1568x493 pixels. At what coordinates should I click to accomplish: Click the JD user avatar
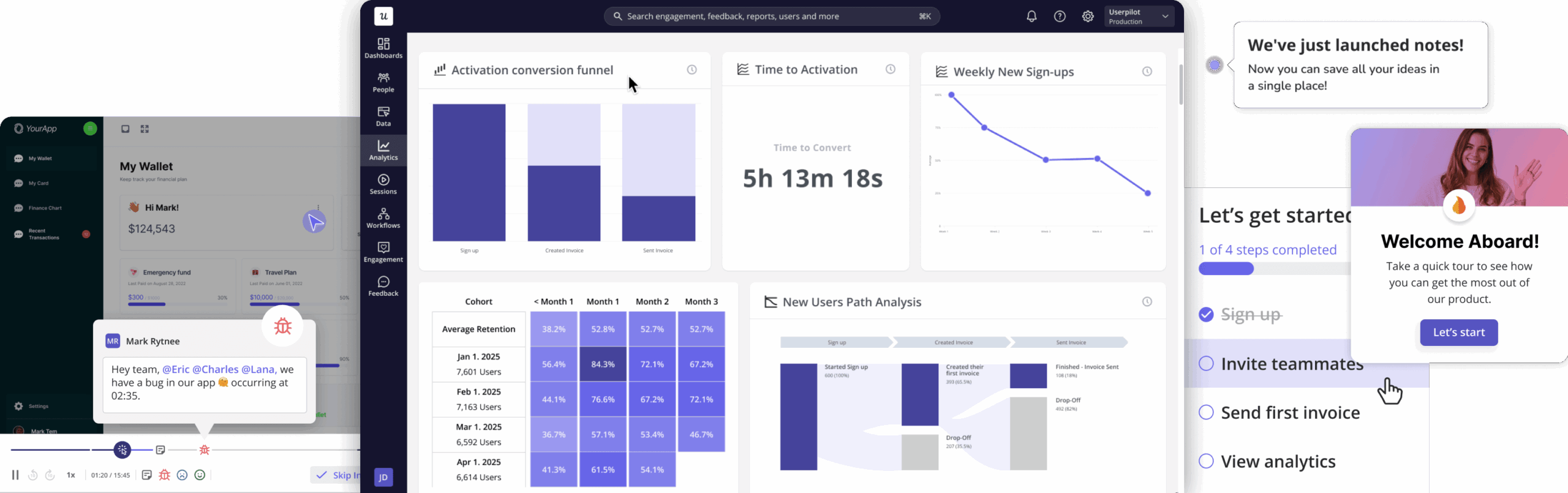[383, 477]
